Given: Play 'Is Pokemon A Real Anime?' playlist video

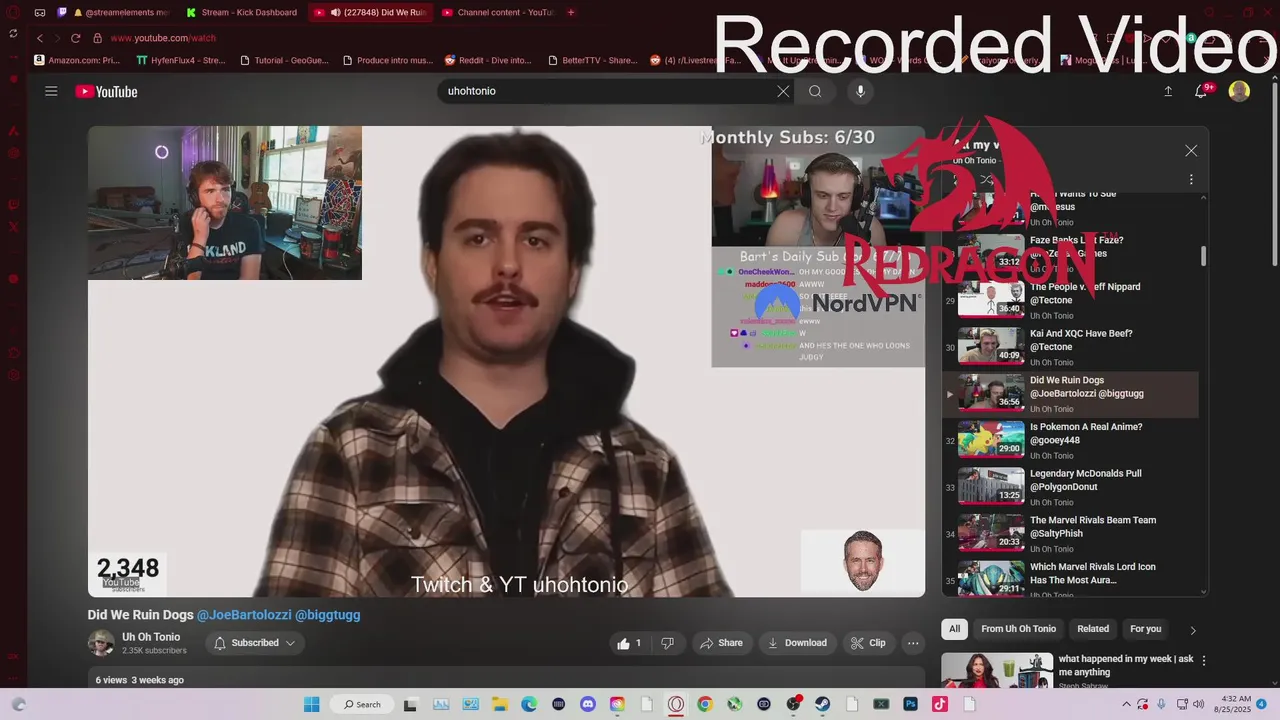Looking at the screenshot, I should click(1070, 440).
